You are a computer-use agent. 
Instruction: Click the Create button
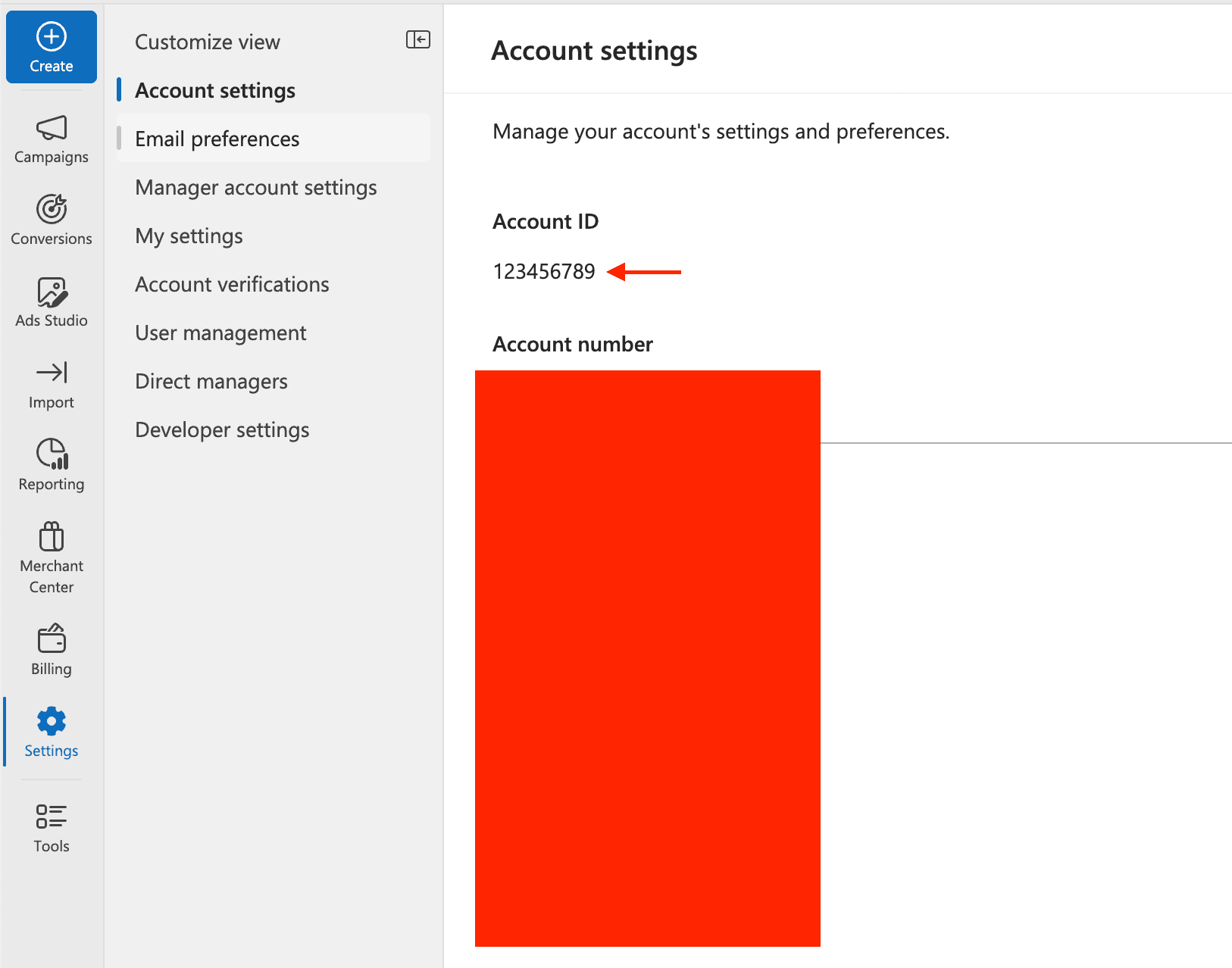coord(51,47)
